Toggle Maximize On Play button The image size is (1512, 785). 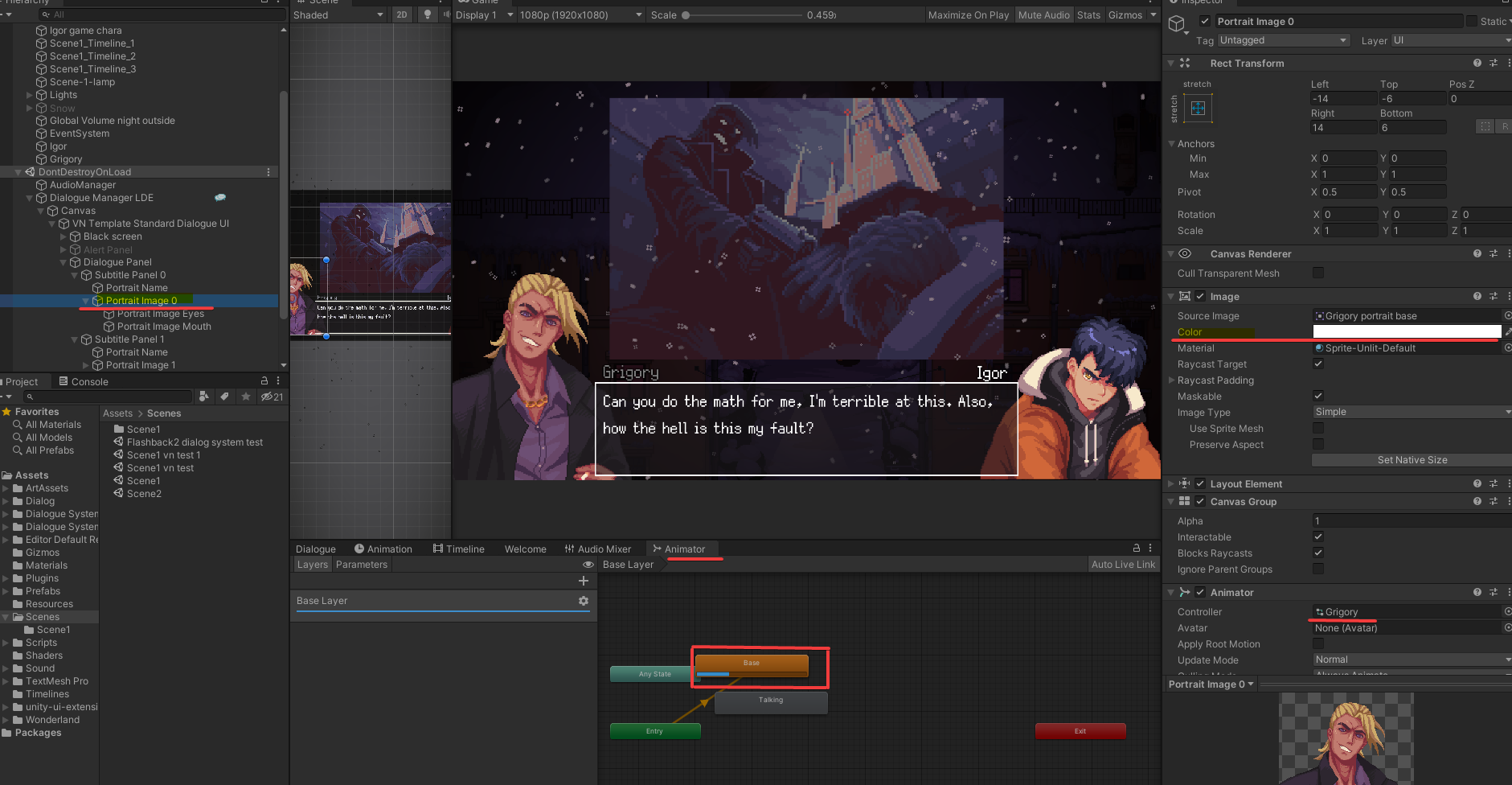point(968,14)
